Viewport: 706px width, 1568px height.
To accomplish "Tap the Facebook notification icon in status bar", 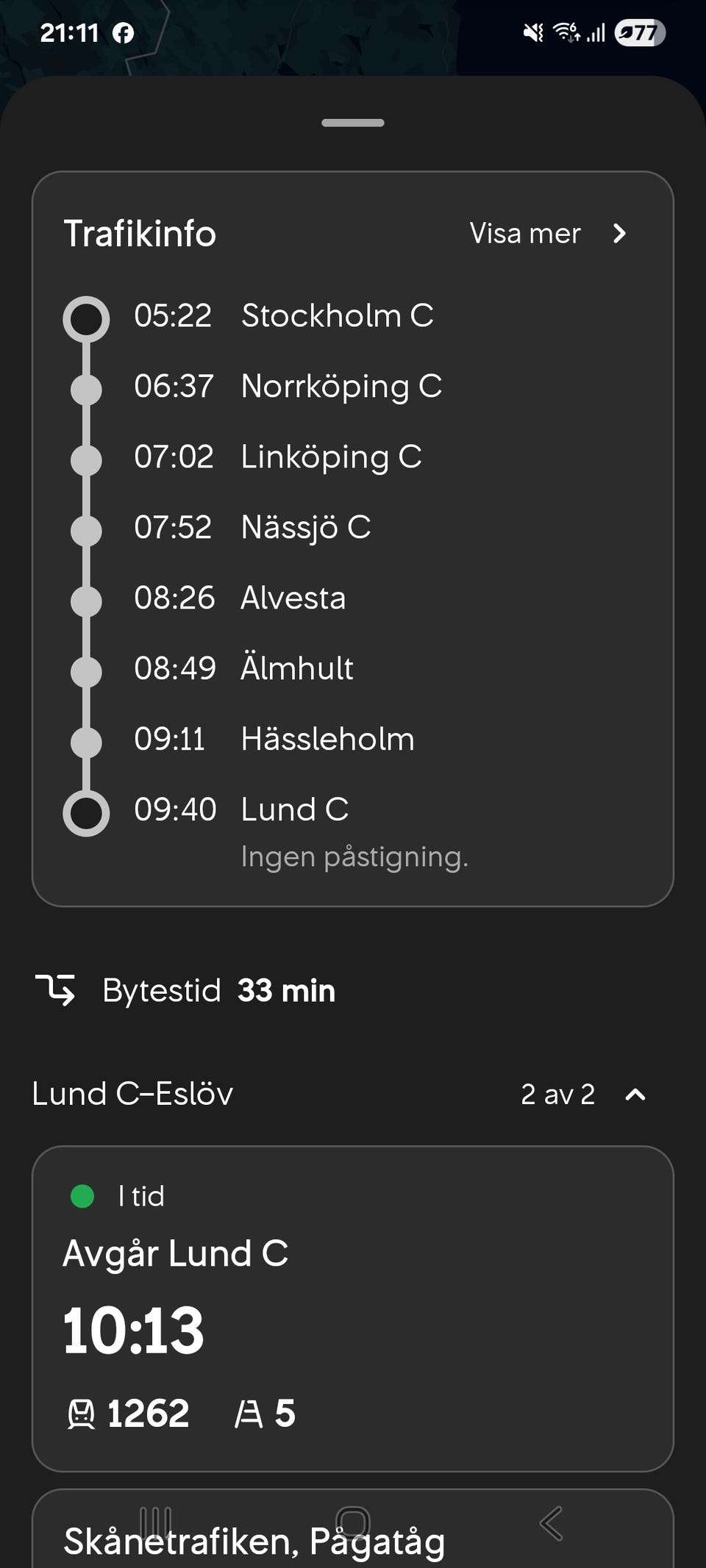I will (124, 33).
